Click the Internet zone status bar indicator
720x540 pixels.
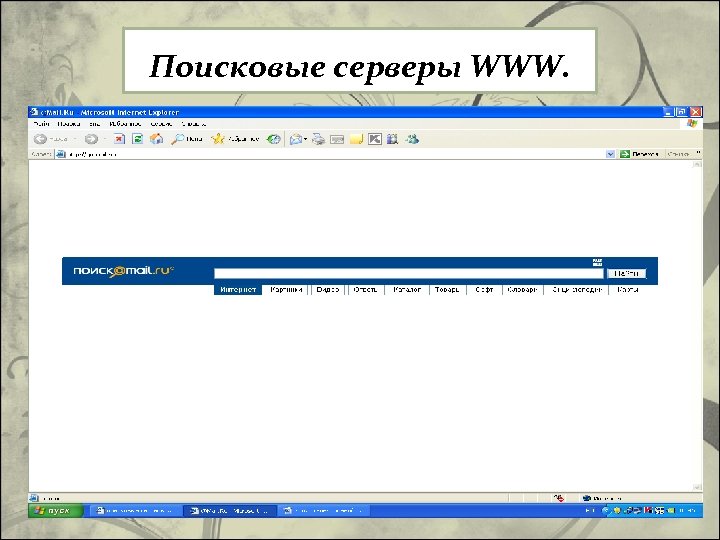(602, 498)
